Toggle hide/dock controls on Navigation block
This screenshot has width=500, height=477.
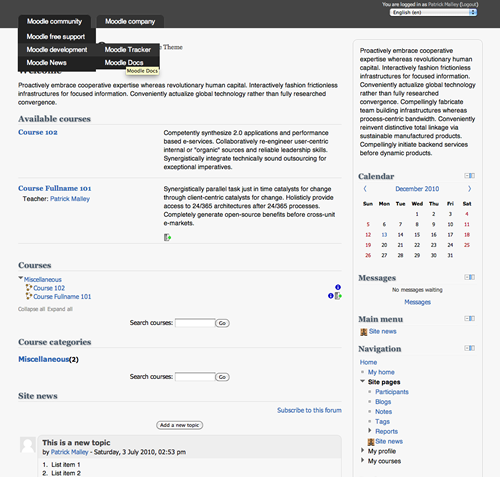pos(470,348)
